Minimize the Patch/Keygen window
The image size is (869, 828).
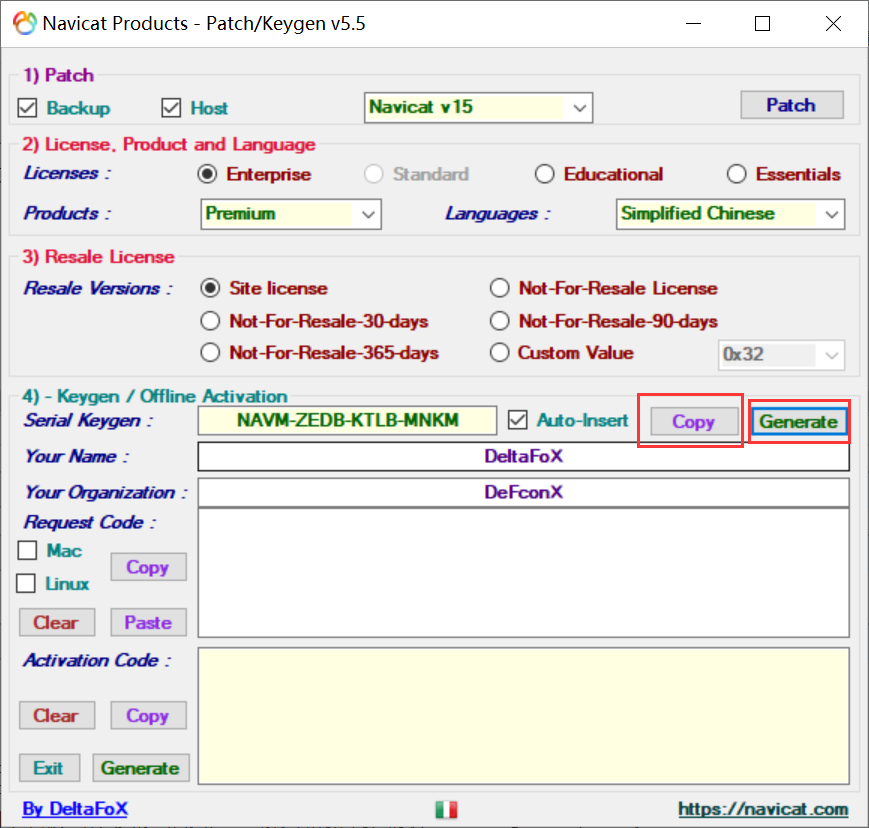693,24
